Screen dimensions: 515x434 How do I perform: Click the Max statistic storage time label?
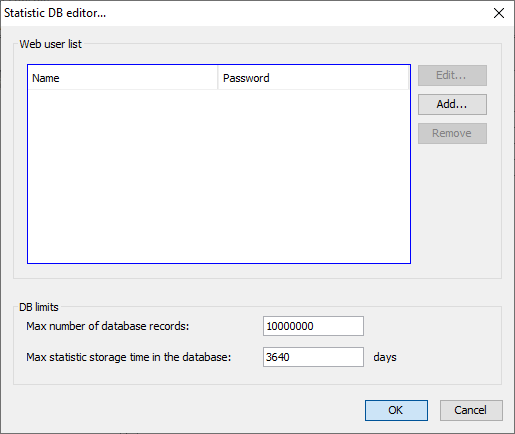[x=129, y=357]
